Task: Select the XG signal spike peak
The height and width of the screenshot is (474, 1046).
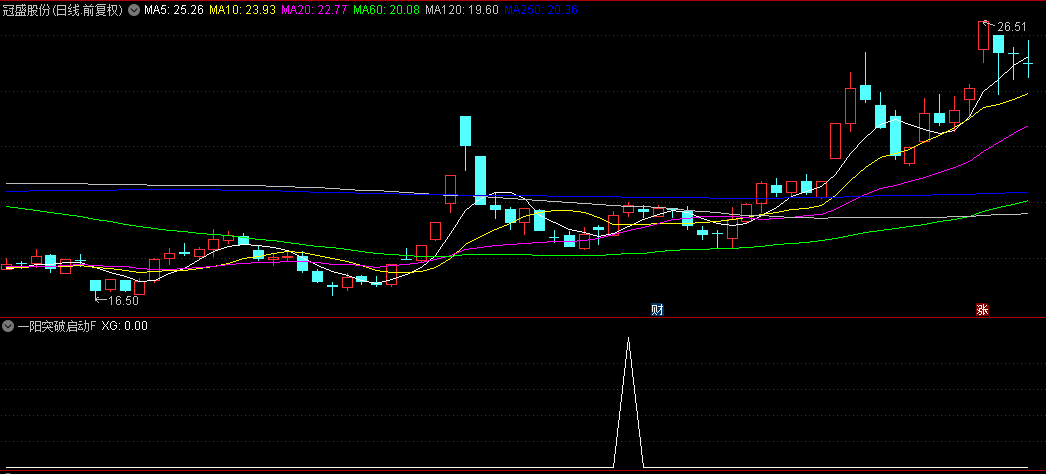Action: coord(628,339)
